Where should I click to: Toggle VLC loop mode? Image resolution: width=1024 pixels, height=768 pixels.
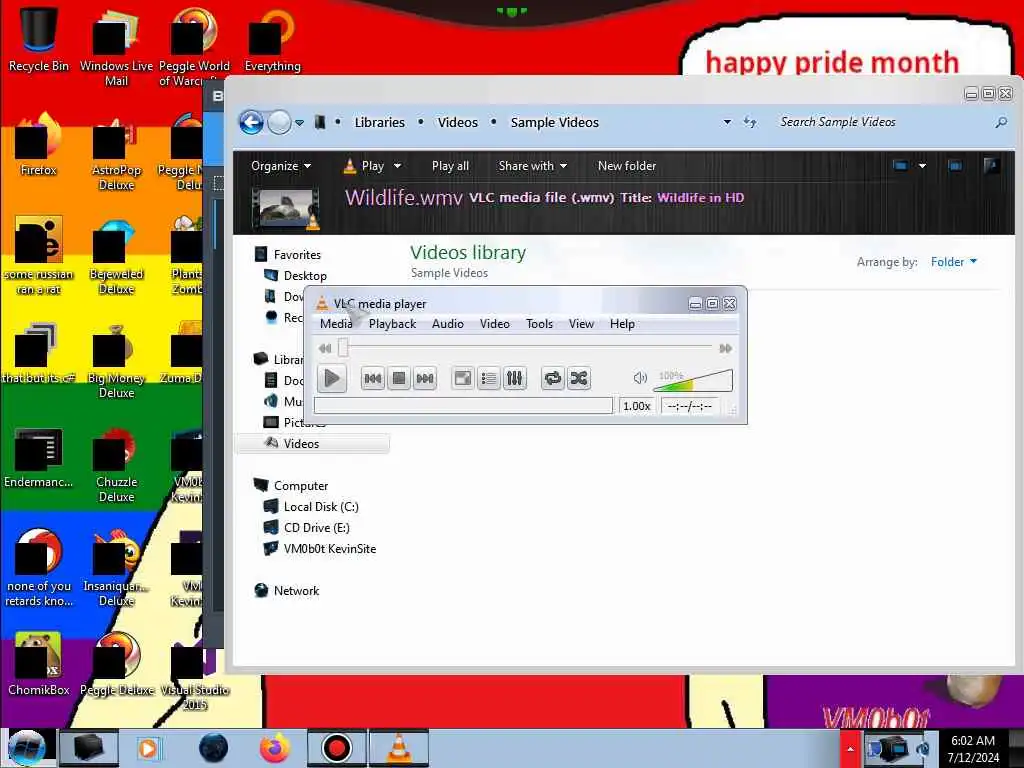click(x=552, y=378)
